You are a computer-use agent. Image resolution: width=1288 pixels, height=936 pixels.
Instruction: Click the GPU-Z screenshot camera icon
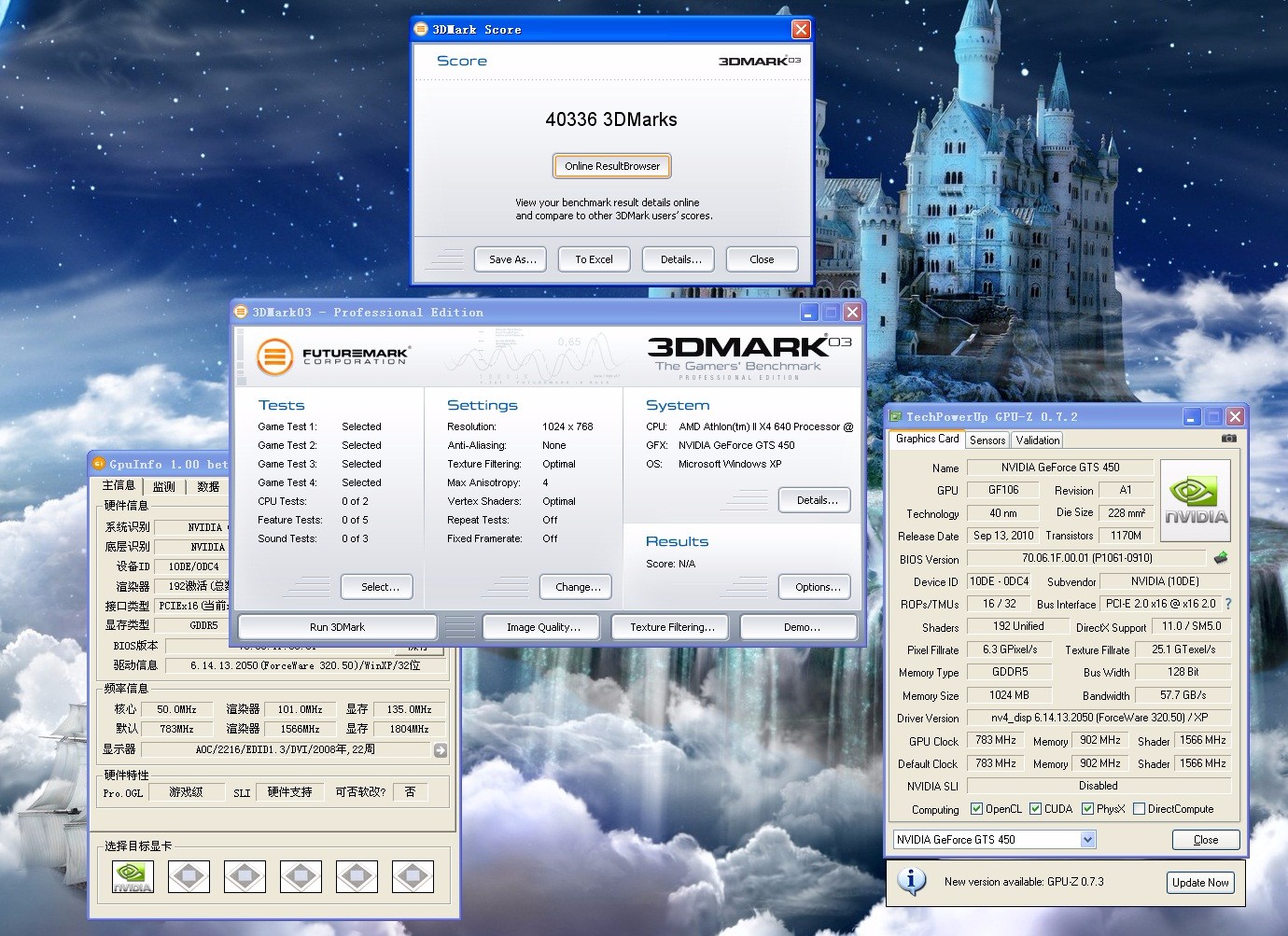1229,439
